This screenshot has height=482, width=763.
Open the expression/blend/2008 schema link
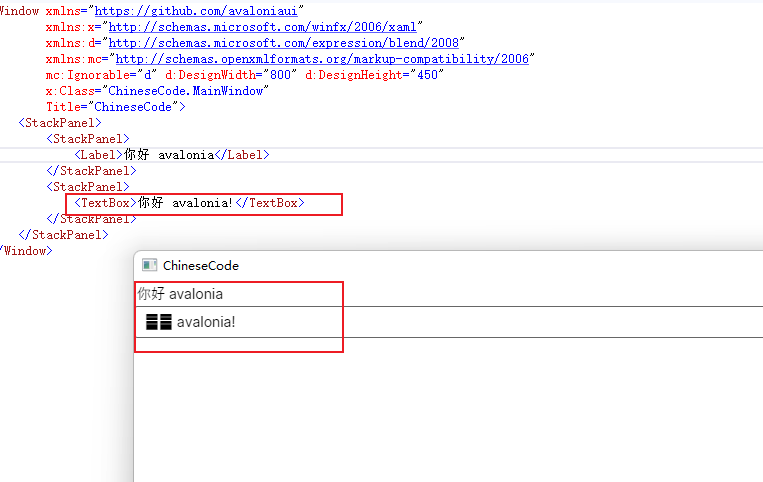(284, 43)
